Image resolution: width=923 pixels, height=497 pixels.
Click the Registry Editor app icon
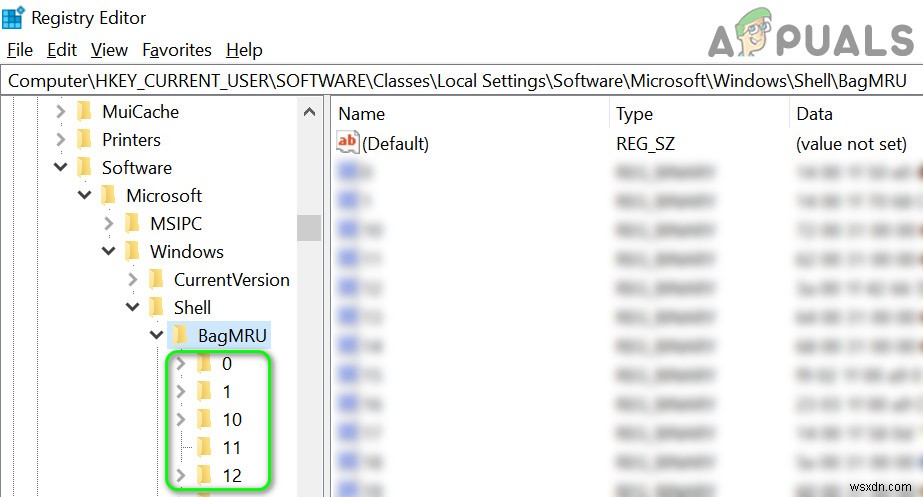coord(13,18)
